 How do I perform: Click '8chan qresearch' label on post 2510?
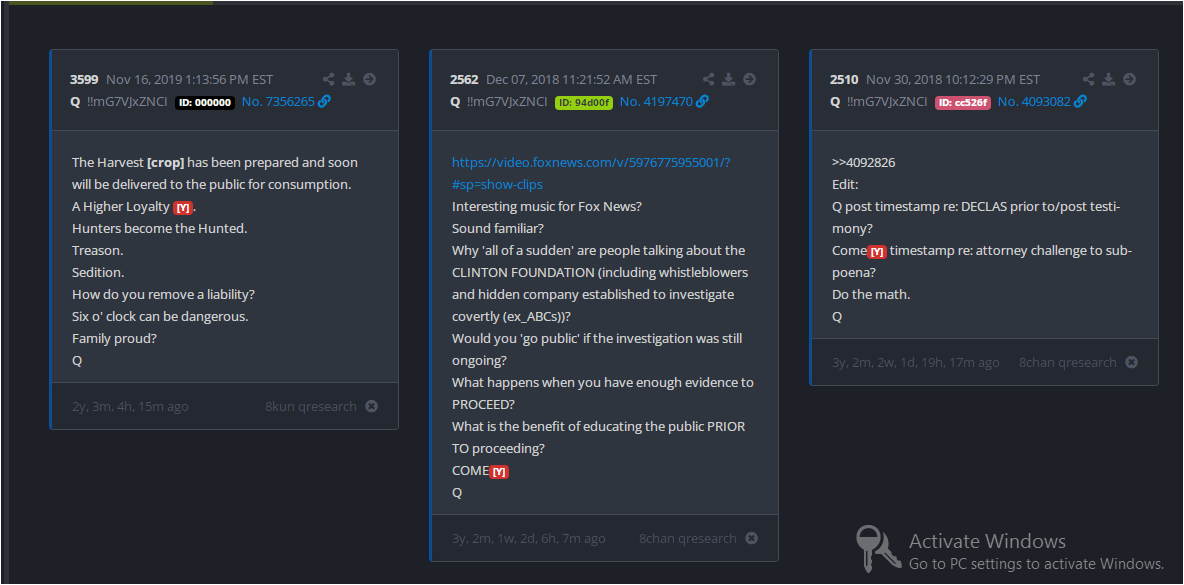(1068, 362)
